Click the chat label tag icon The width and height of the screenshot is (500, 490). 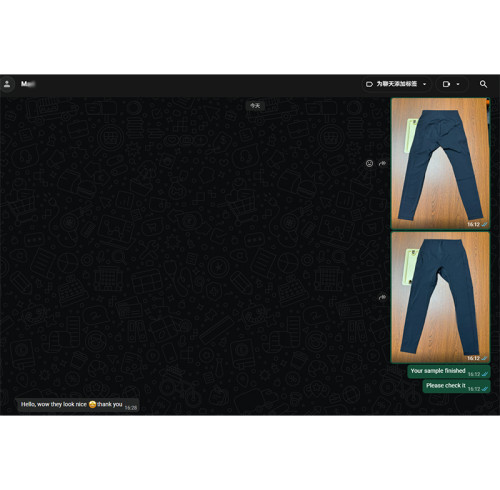coord(369,84)
